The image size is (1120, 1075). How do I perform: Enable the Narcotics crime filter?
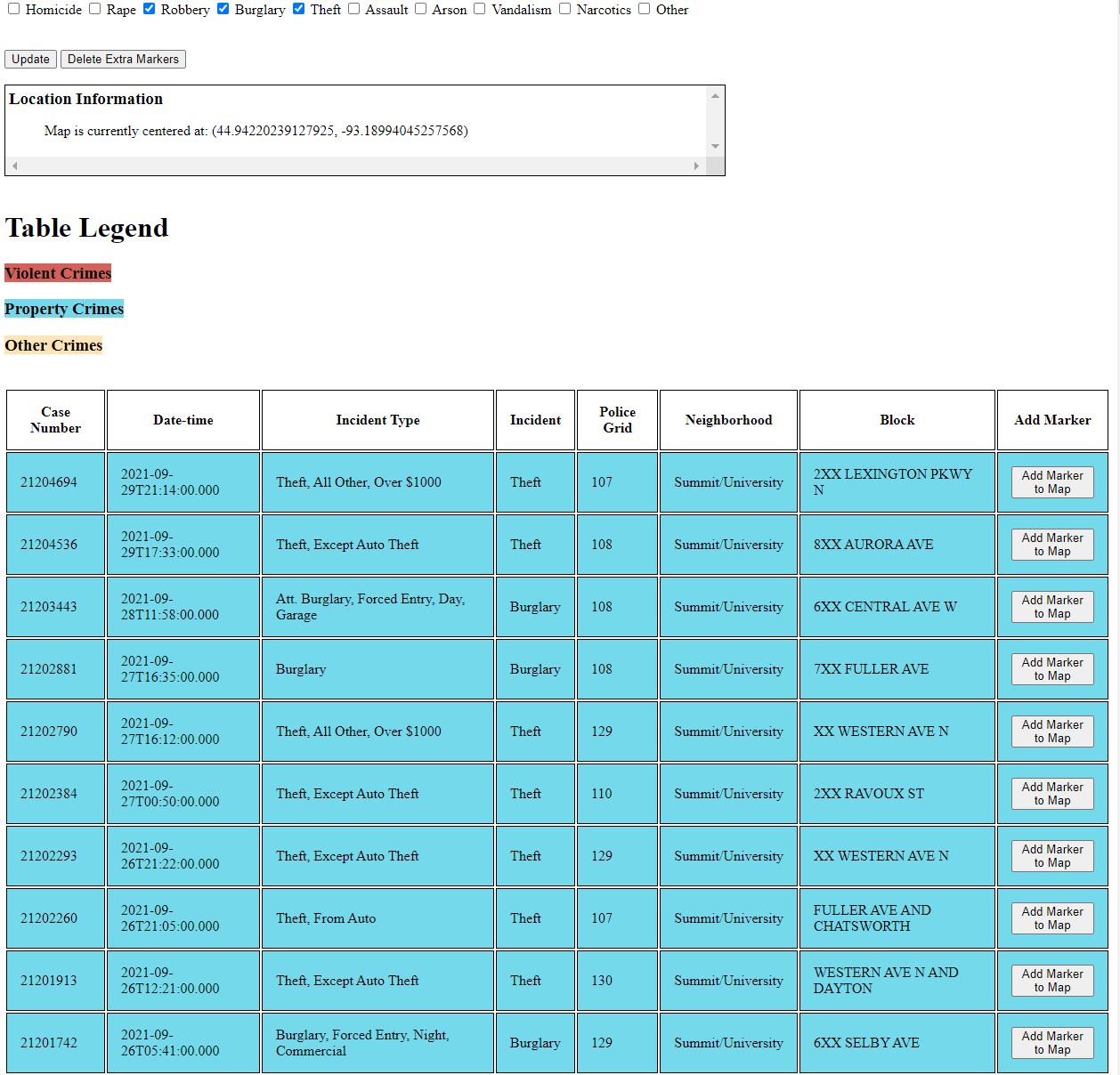click(x=564, y=9)
